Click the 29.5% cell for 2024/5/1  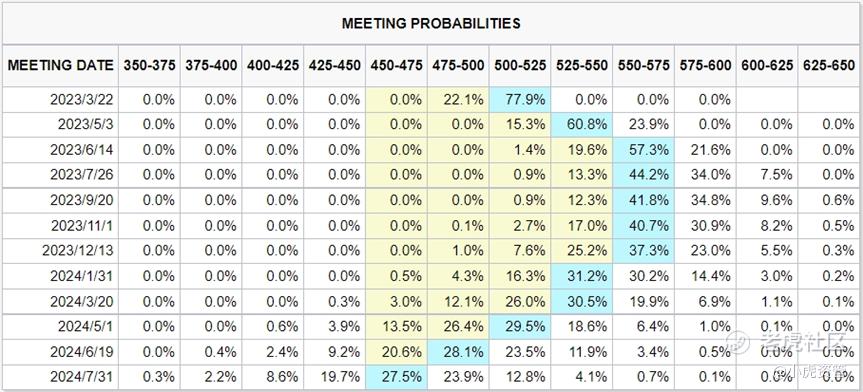click(520, 326)
